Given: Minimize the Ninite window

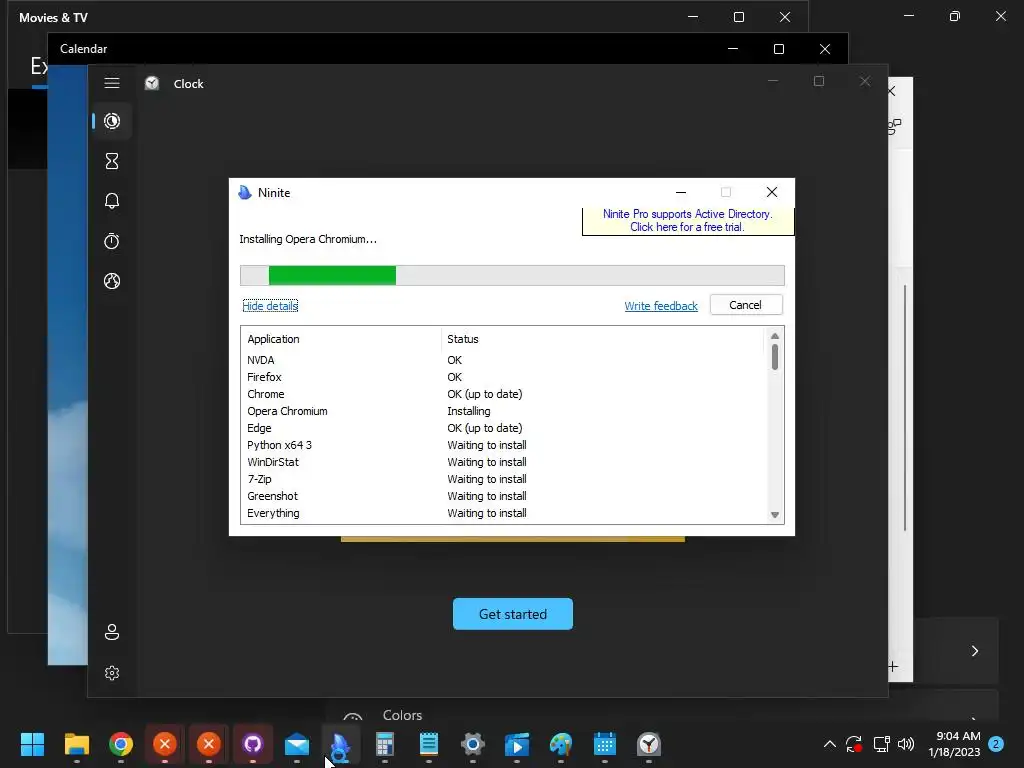Looking at the screenshot, I should (680, 192).
